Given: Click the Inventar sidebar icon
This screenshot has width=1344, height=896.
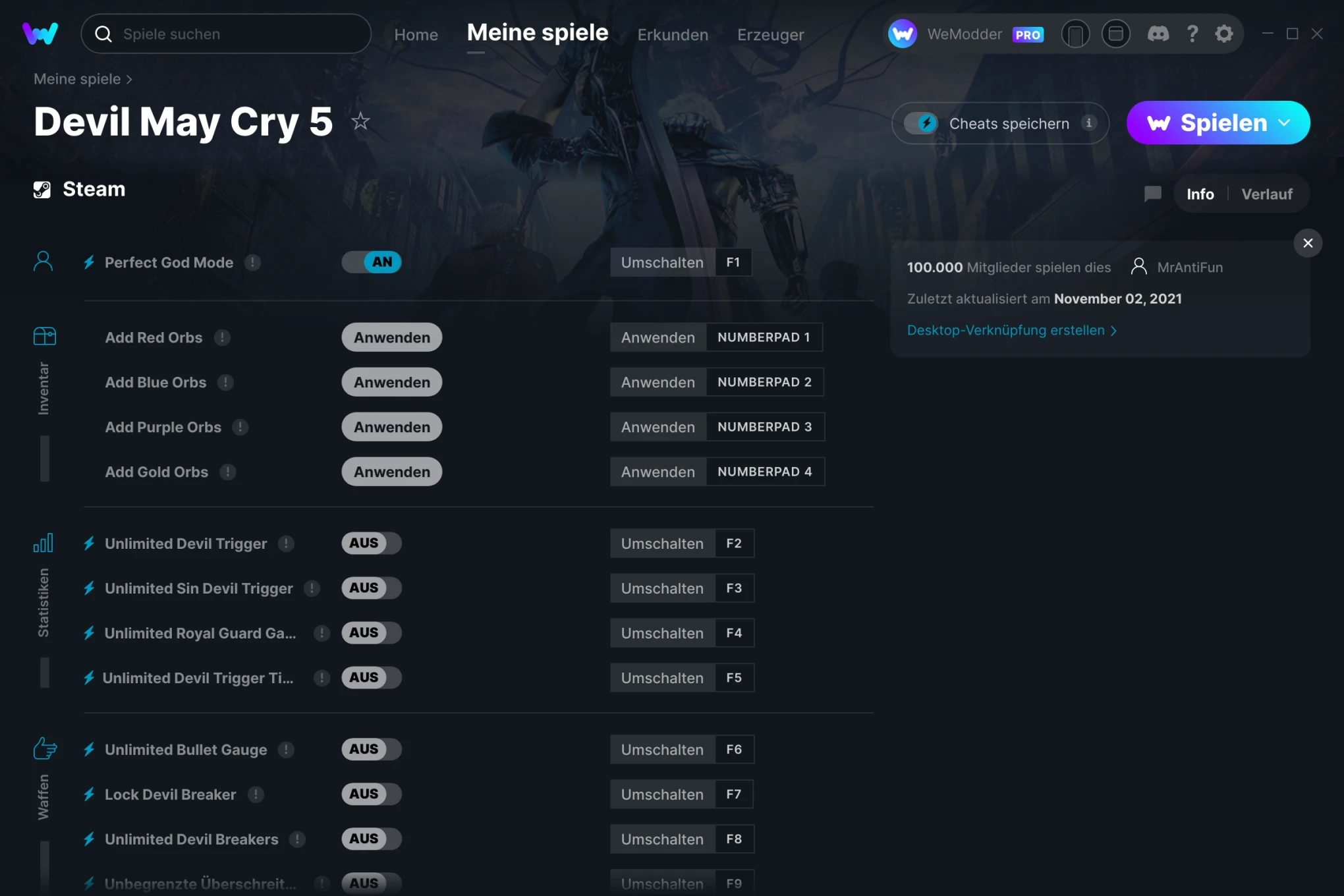Looking at the screenshot, I should [44, 335].
